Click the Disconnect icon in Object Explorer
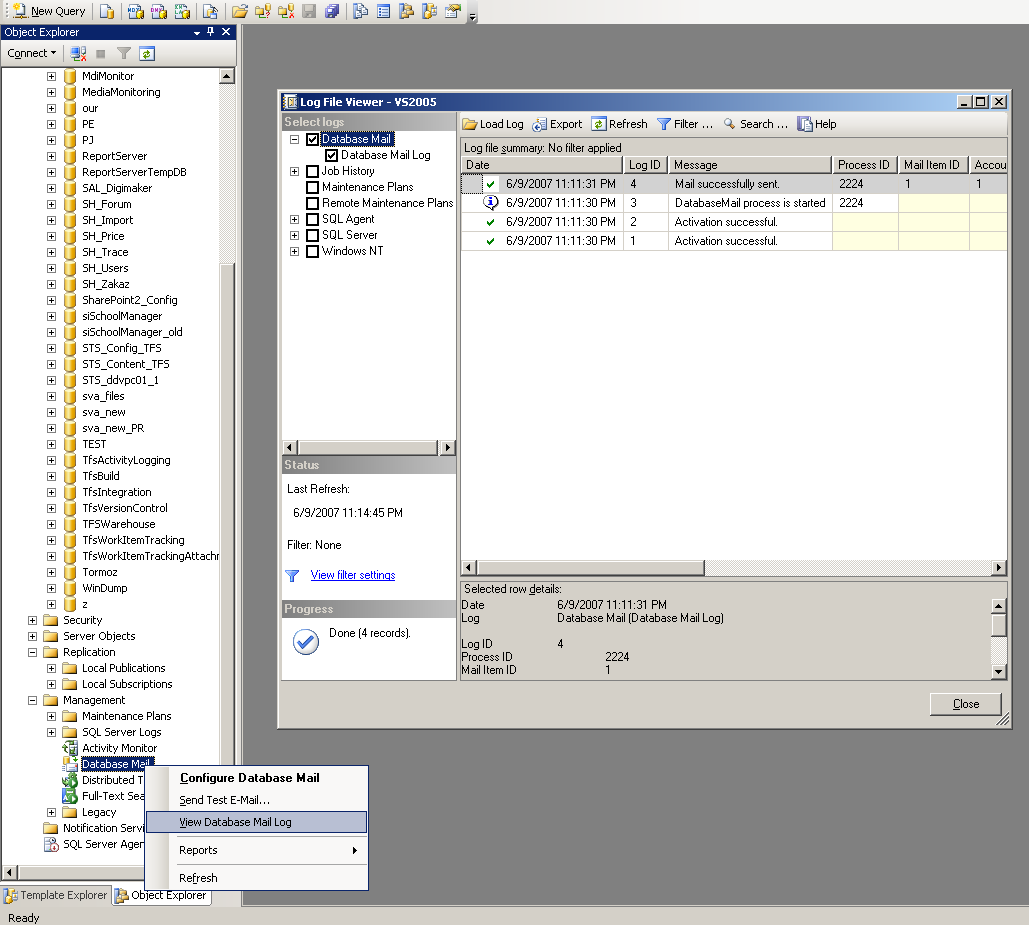Viewport: 1029px width, 925px height. click(78, 53)
